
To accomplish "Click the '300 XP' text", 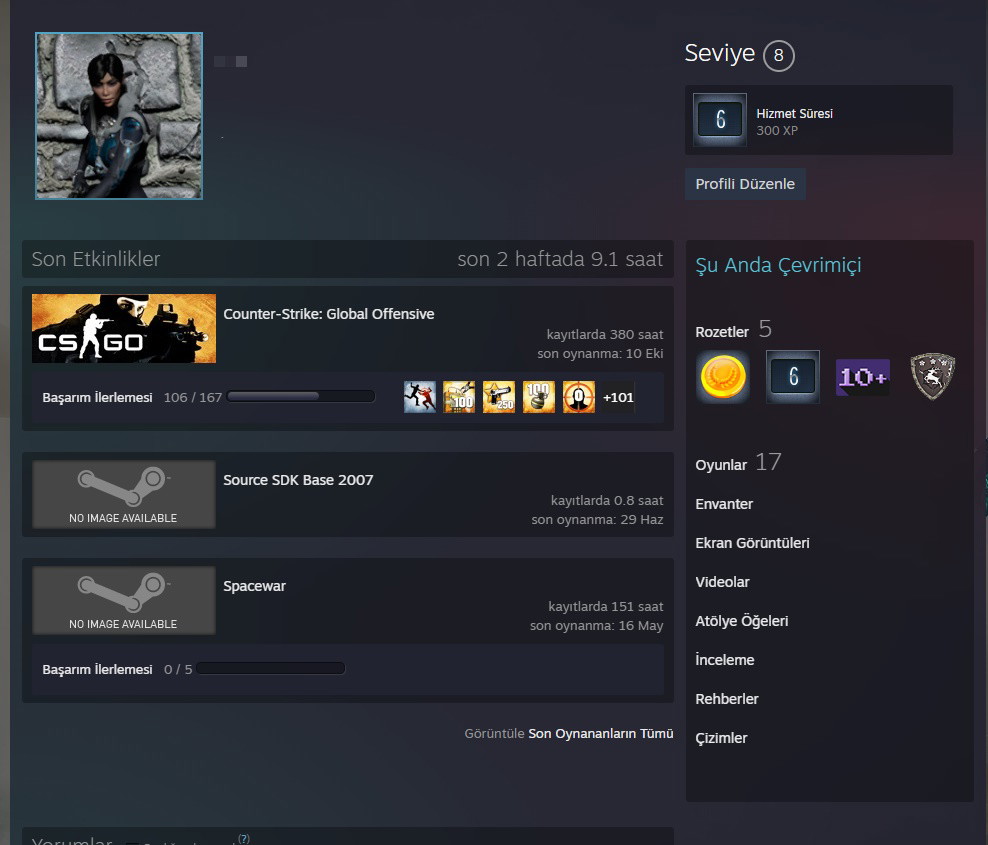I will pyautogui.click(x=777, y=130).
